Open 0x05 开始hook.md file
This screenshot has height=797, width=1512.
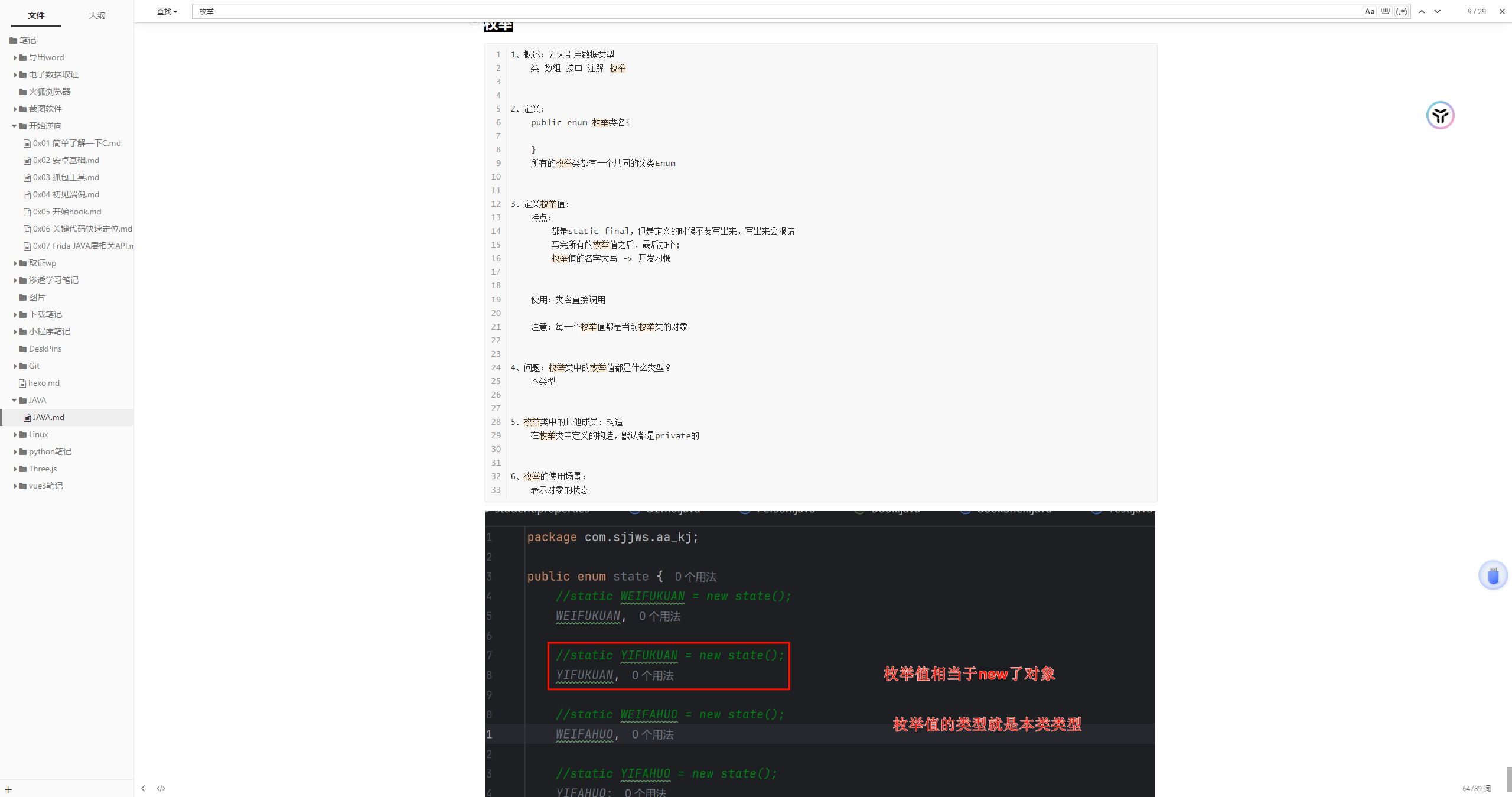pyautogui.click(x=67, y=212)
